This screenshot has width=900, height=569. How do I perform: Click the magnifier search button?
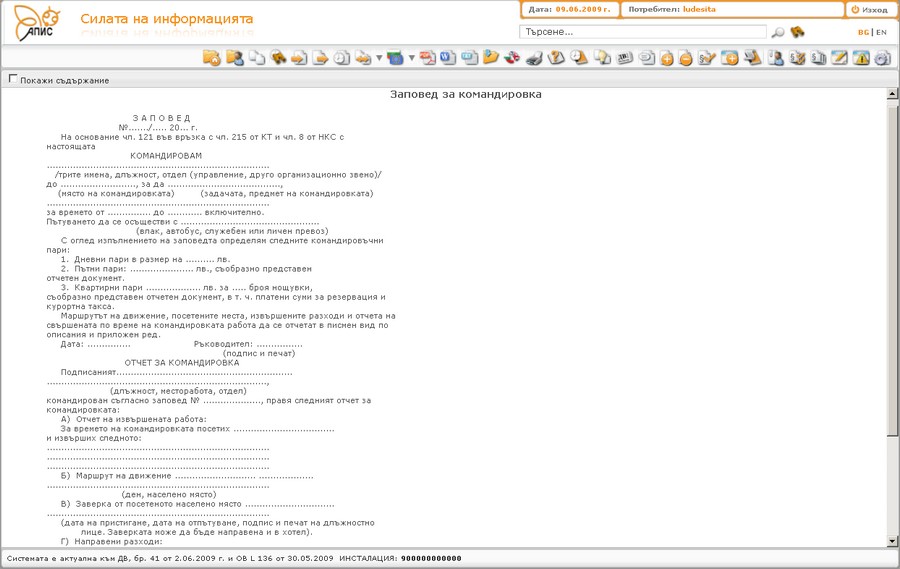(778, 32)
